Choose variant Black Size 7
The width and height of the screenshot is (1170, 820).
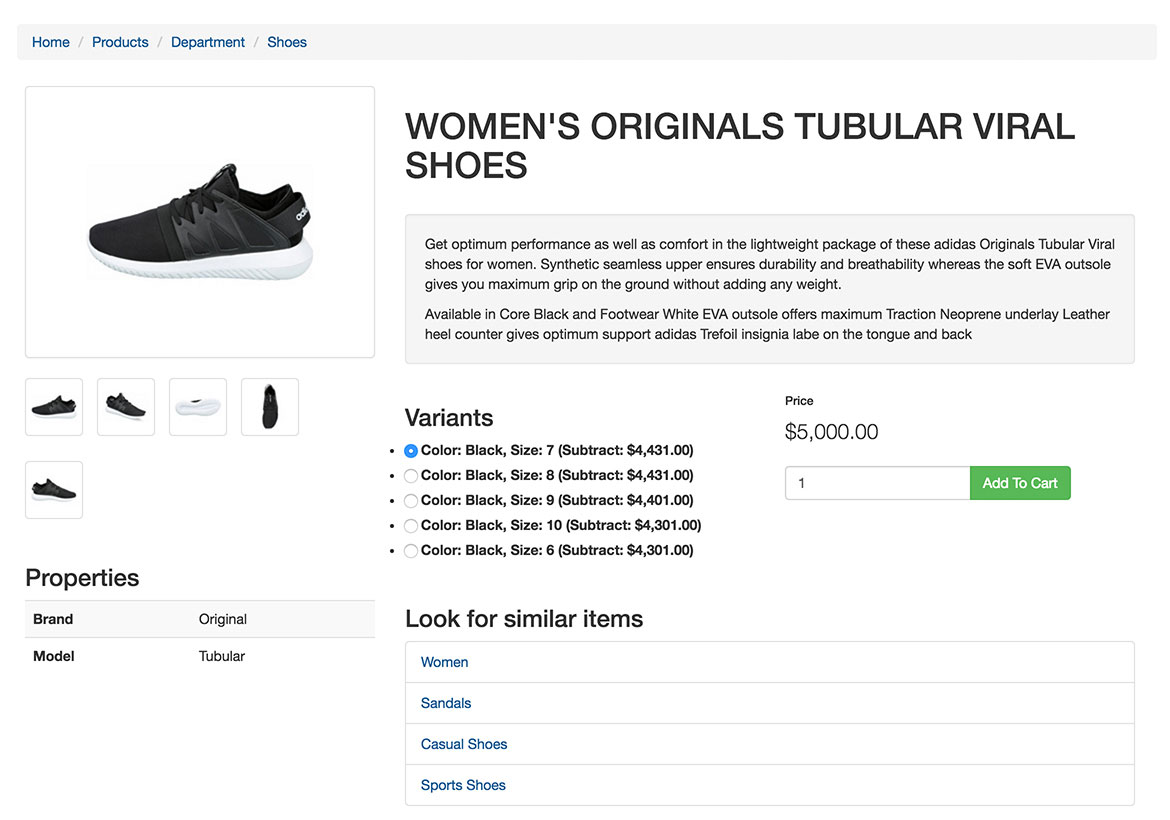(410, 451)
